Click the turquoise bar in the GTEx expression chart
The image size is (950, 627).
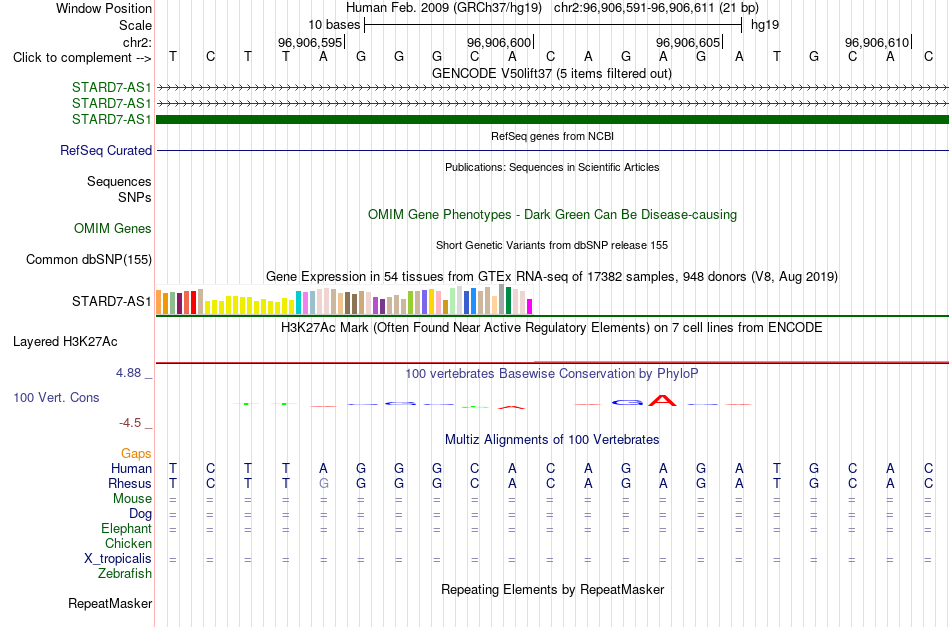point(299,302)
